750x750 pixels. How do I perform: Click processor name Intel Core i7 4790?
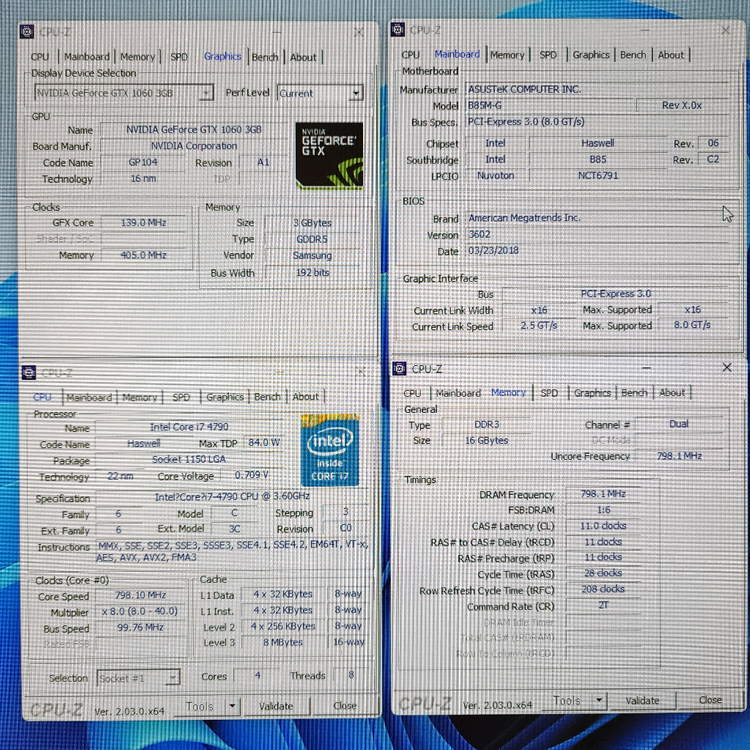pyautogui.click(x=189, y=427)
